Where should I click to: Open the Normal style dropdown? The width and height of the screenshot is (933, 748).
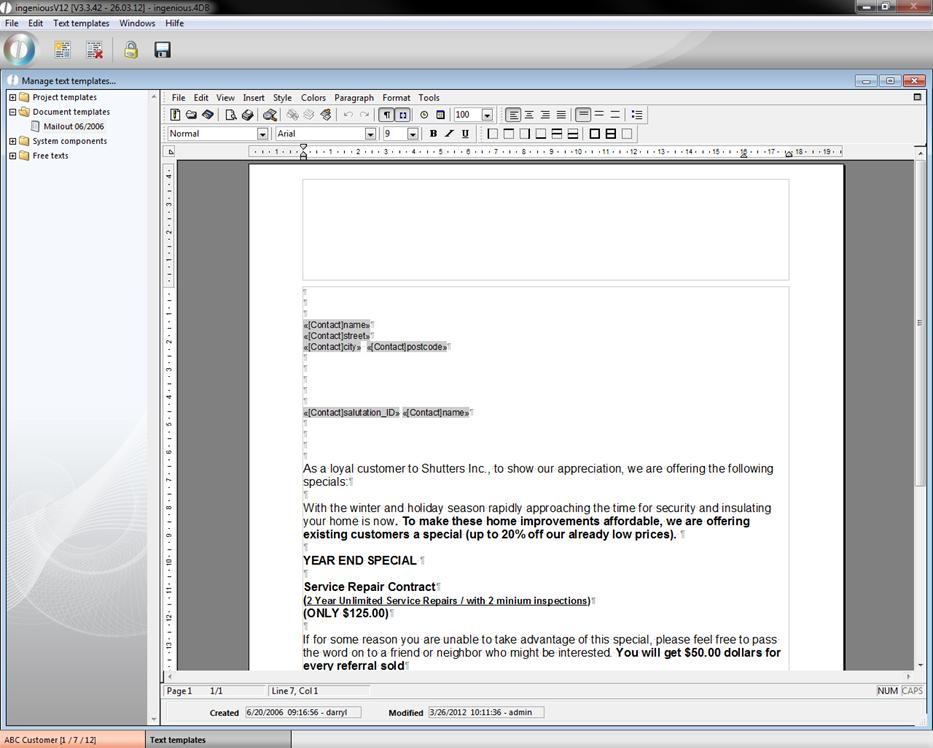pyautogui.click(x=262, y=134)
